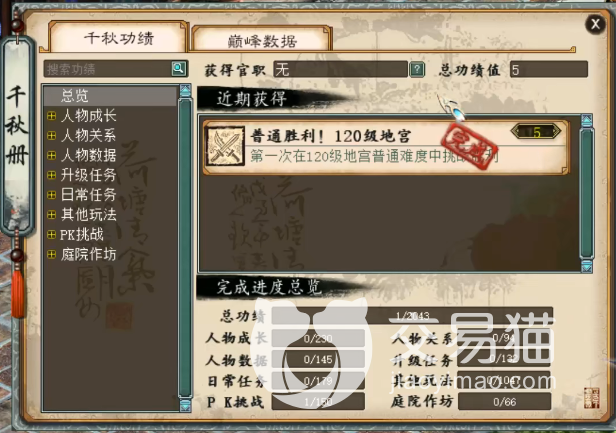616x433 pixels.
Task: Expand the PK挑战 category
Action: (x=51, y=235)
